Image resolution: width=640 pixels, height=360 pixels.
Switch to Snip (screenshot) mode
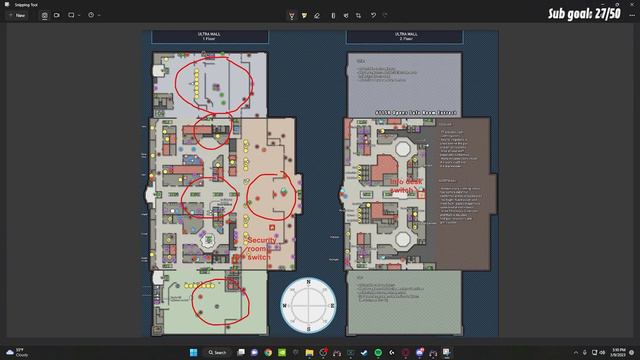[x=44, y=15]
